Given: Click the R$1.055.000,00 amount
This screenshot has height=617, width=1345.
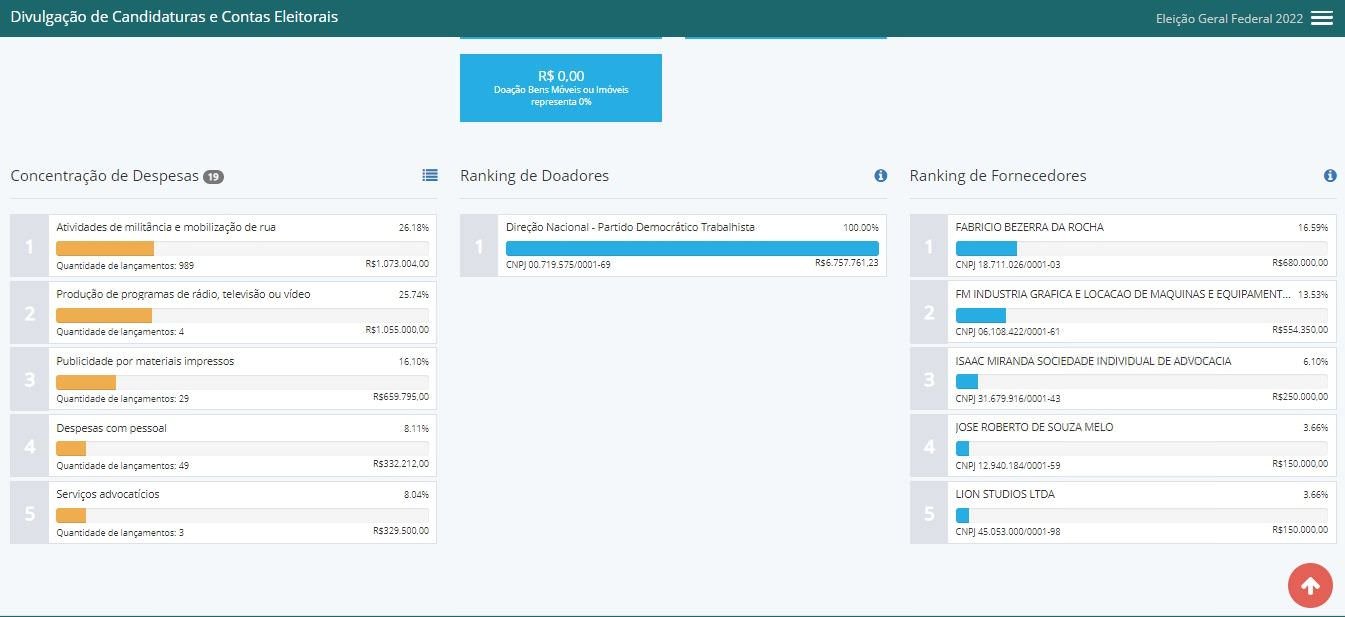Looking at the screenshot, I should [x=397, y=330].
